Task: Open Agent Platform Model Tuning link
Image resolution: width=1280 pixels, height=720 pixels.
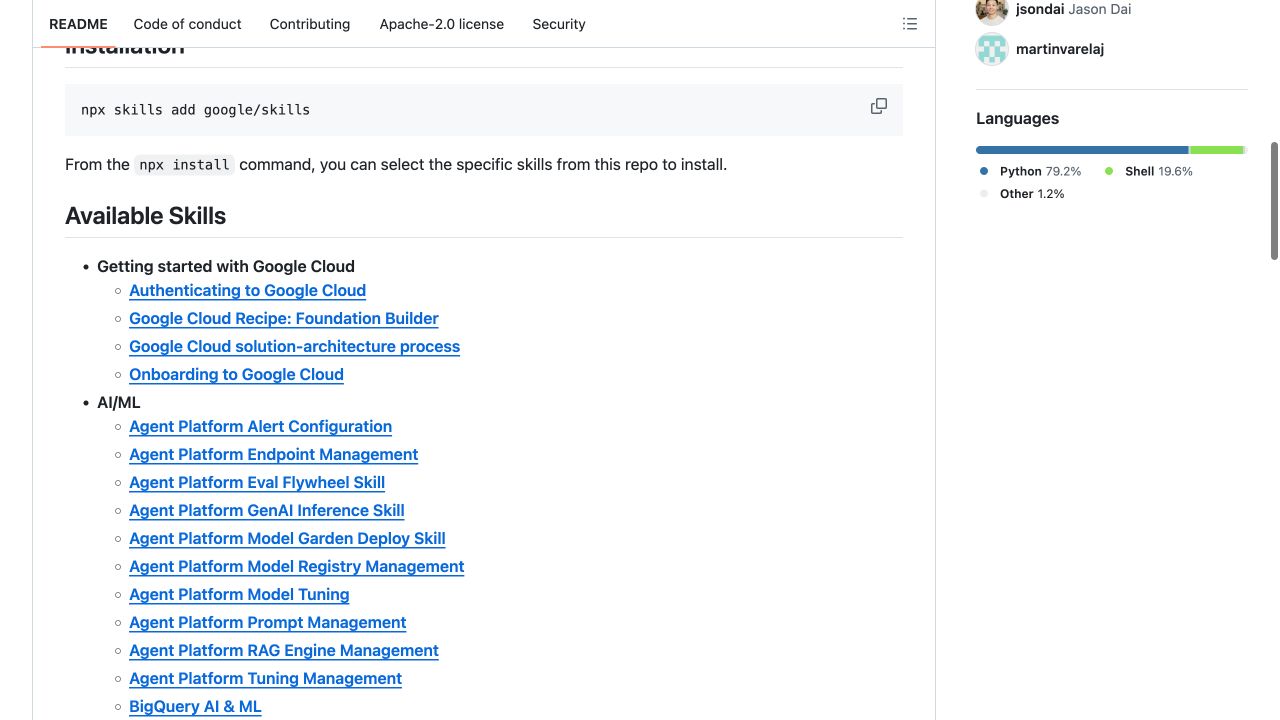Action: click(239, 594)
